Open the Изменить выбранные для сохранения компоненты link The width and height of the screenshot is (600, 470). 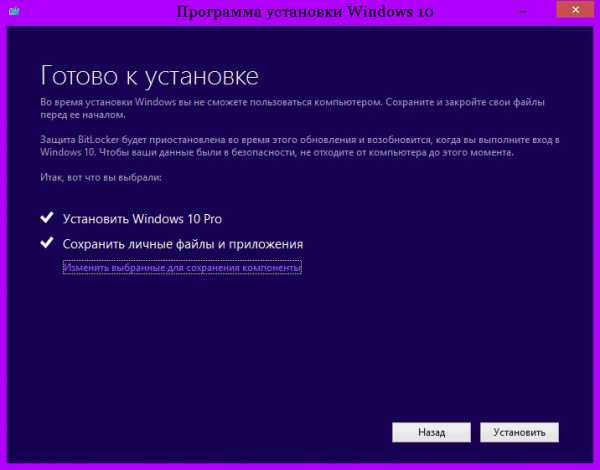tap(182, 267)
